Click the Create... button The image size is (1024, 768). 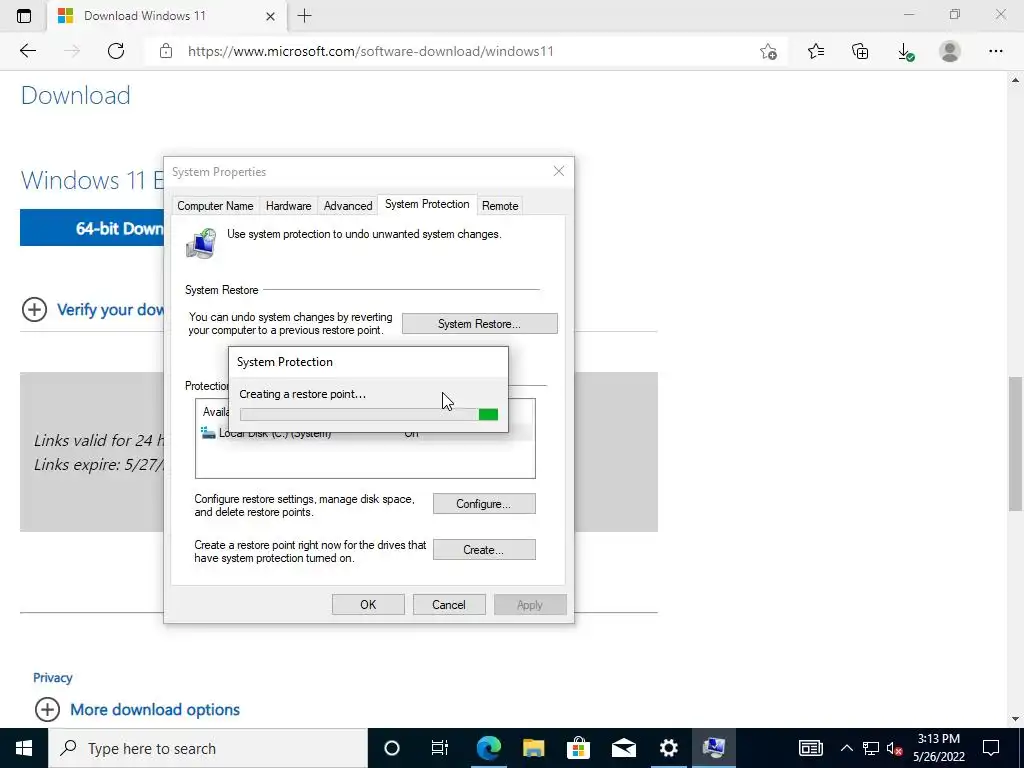484,550
